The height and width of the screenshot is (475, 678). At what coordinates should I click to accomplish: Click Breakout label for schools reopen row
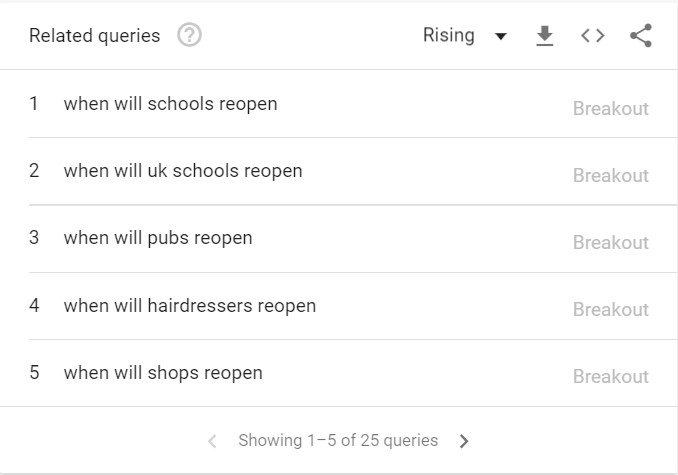click(x=610, y=108)
